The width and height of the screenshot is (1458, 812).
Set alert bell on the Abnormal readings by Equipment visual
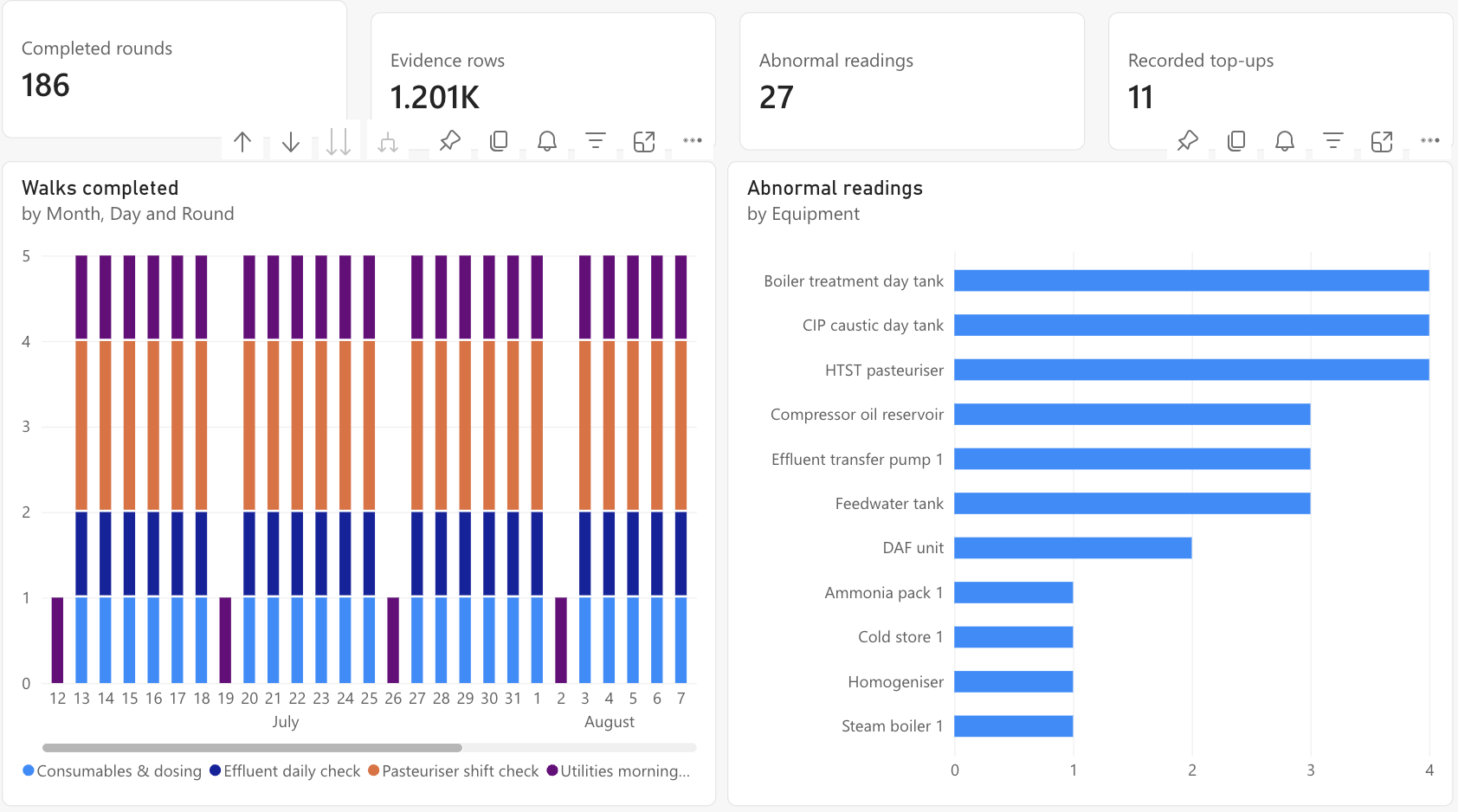point(1285,141)
